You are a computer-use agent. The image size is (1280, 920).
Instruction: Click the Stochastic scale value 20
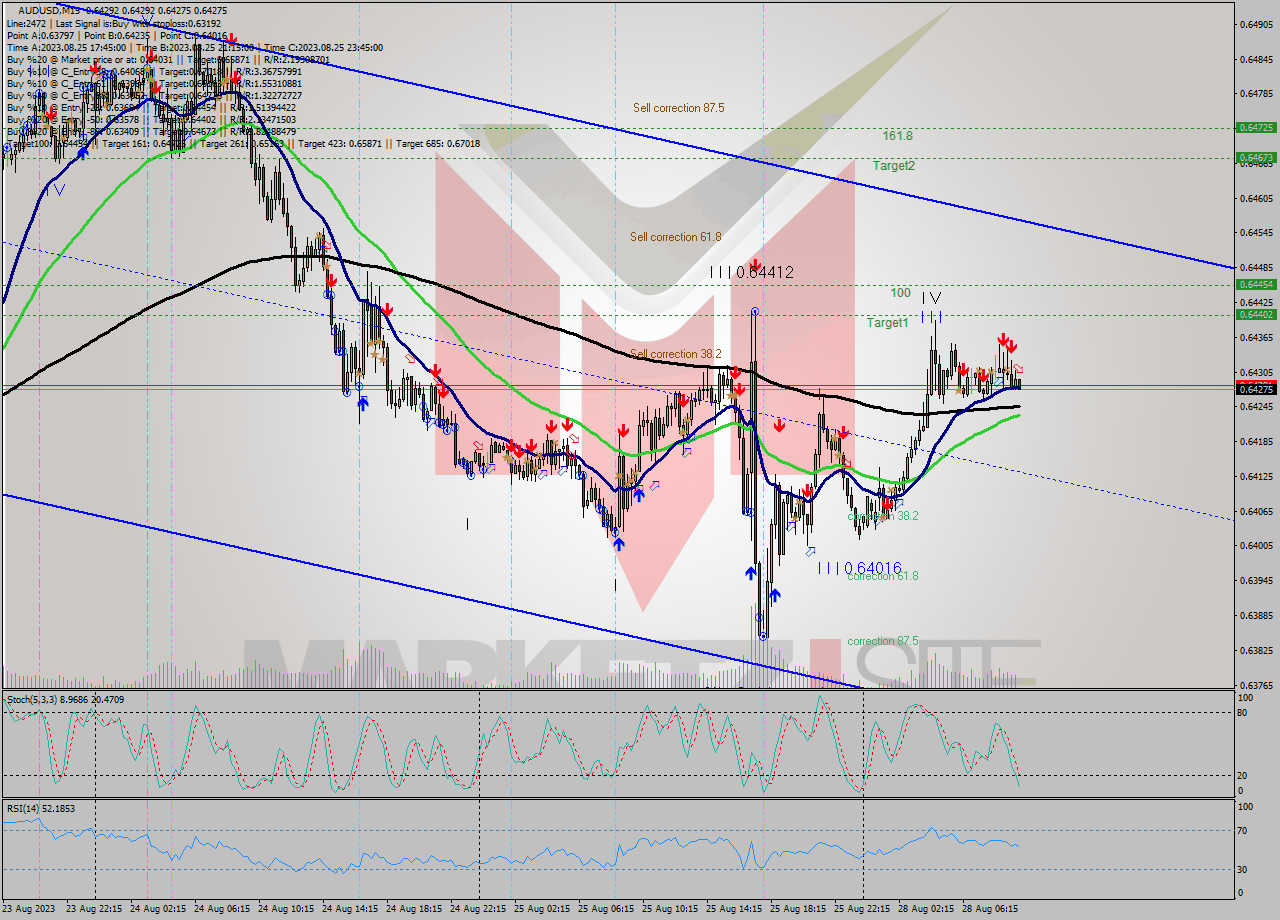[x=1243, y=775]
